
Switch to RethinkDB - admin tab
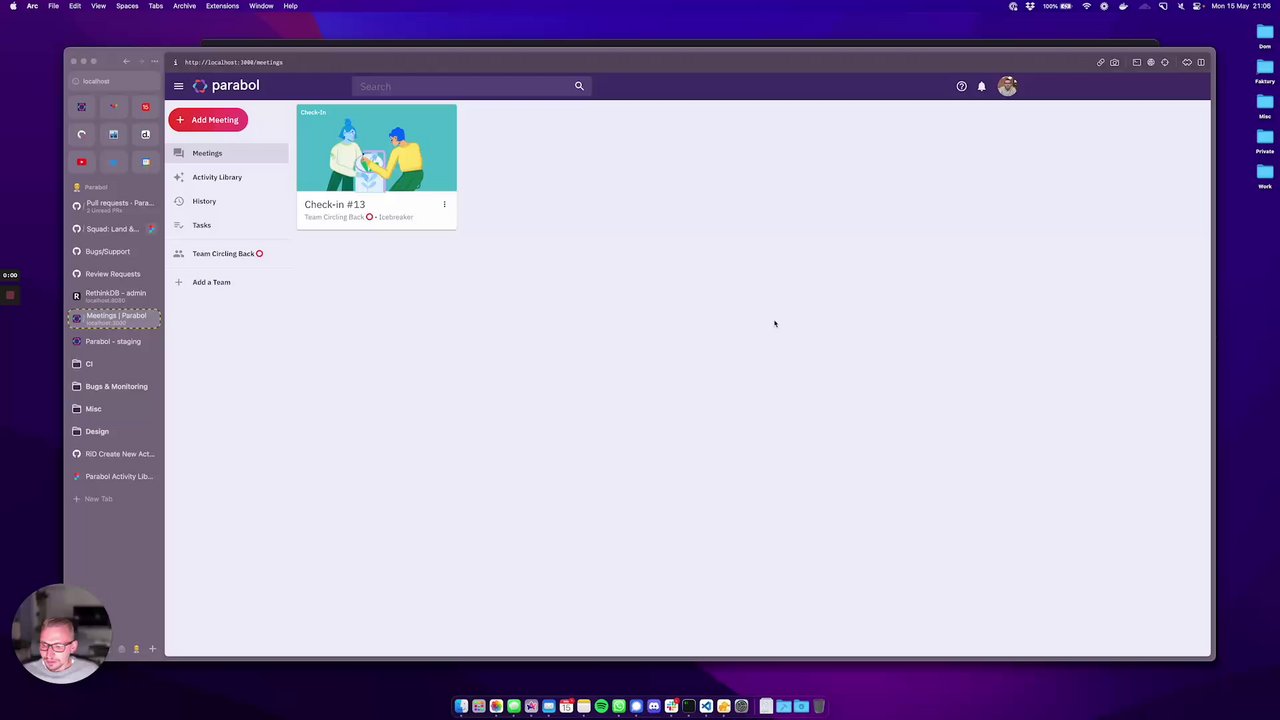(114, 296)
